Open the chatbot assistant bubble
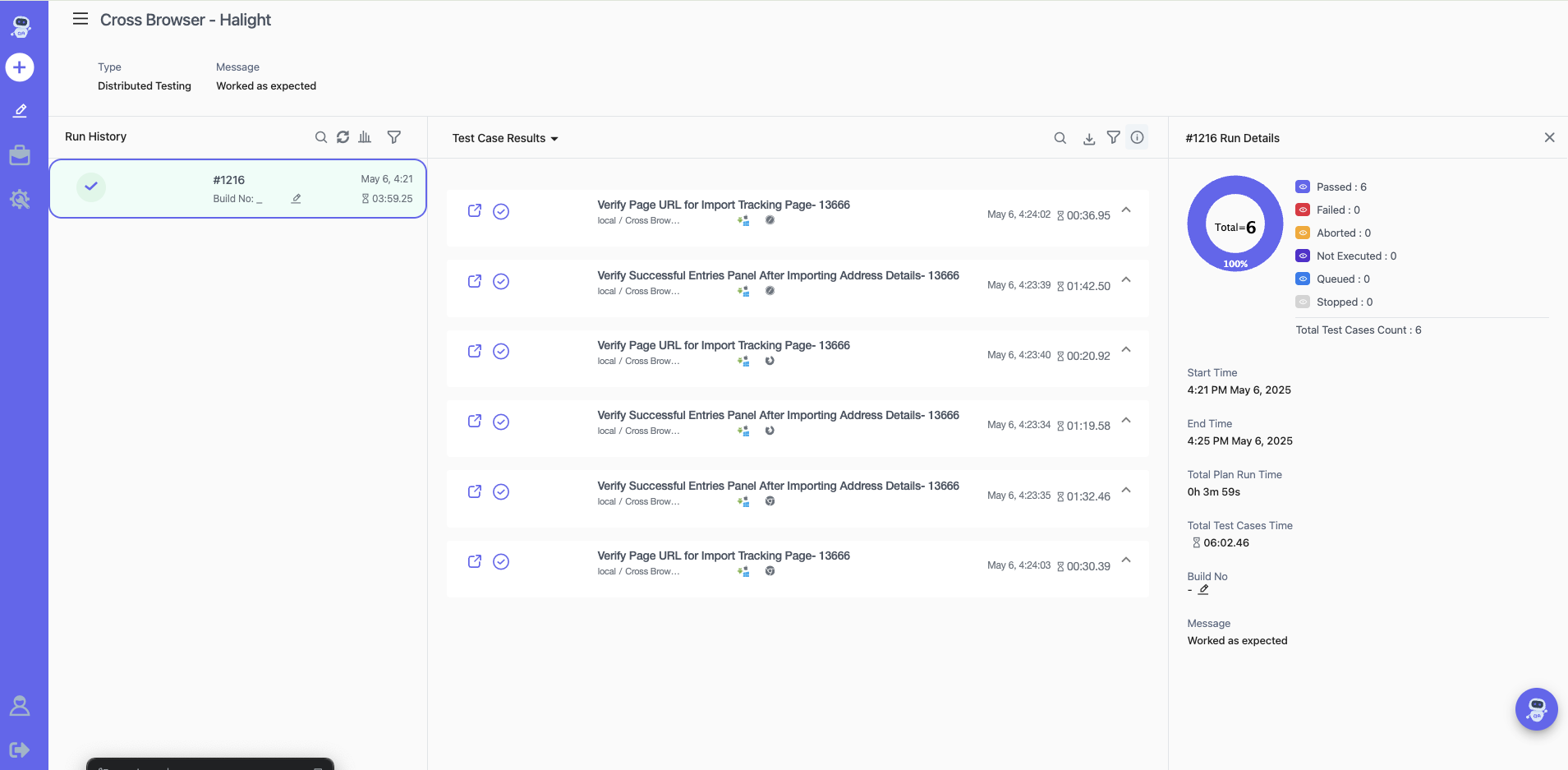 (x=1536, y=708)
